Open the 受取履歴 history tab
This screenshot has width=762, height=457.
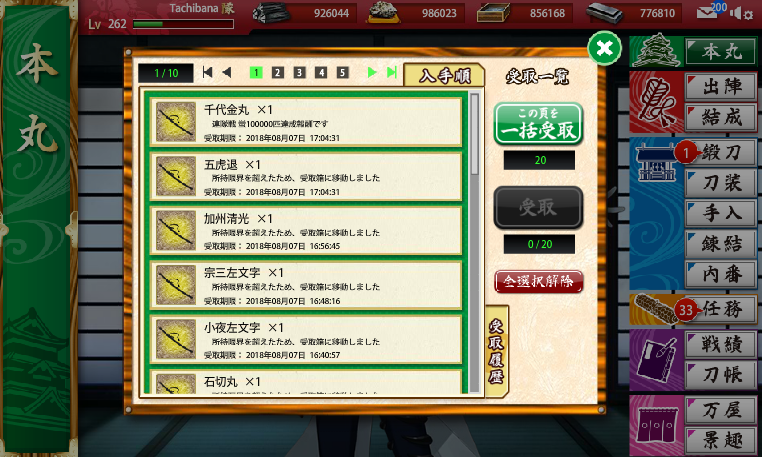(496, 351)
